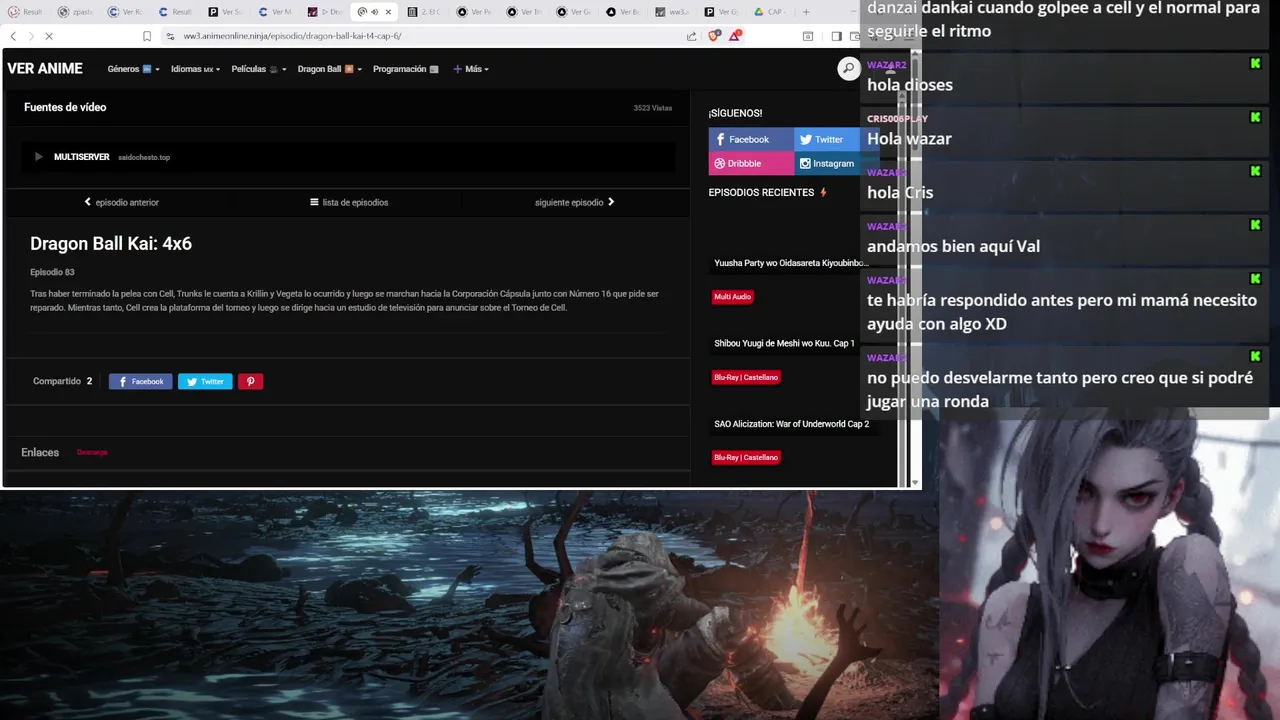The height and width of the screenshot is (720, 1280).
Task: Go to siguiente episodio
Action: point(575,202)
